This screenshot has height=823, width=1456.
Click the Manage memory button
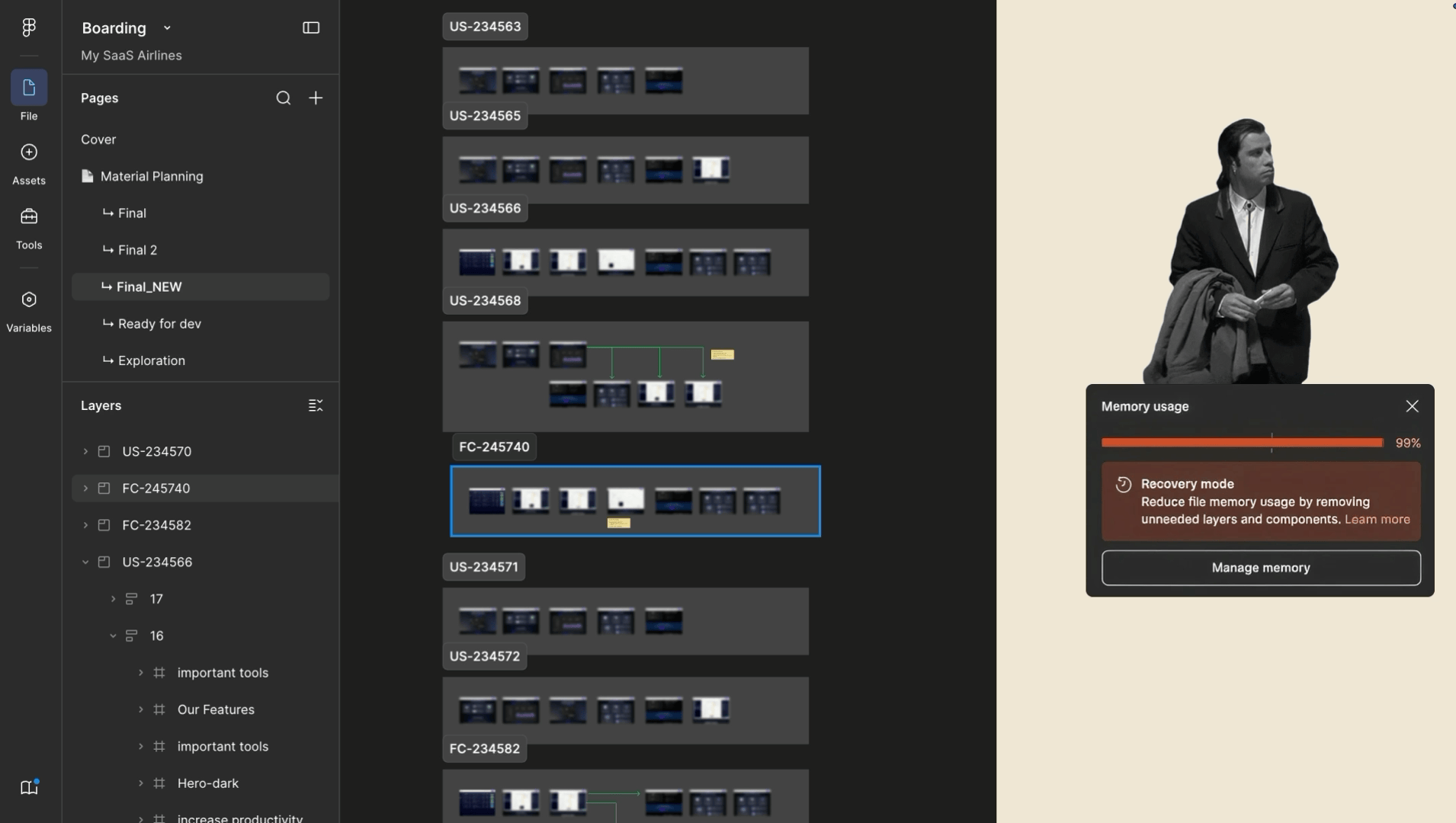[1261, 568]
